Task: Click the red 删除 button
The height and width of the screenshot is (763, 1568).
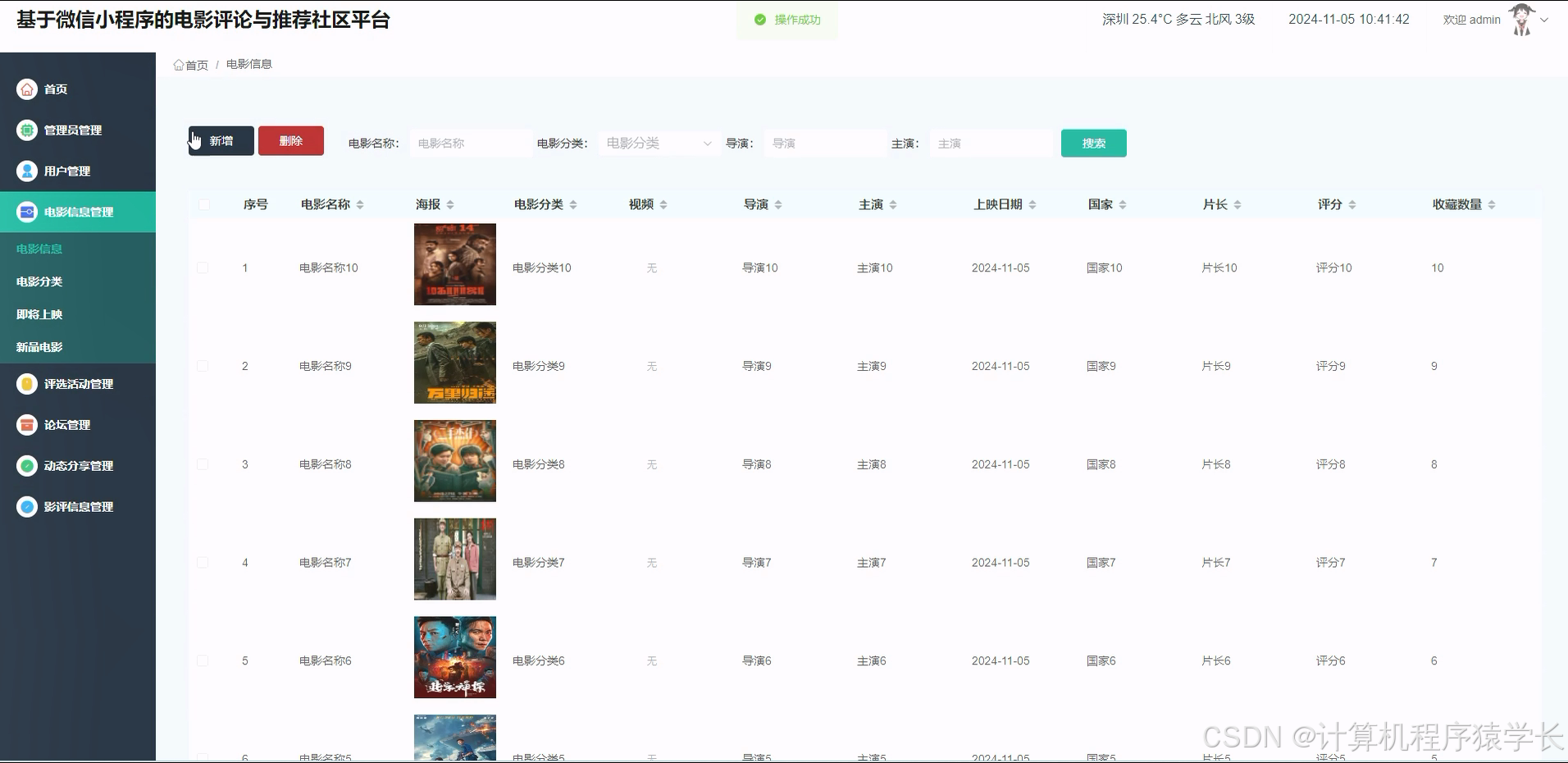Action: 291,141
